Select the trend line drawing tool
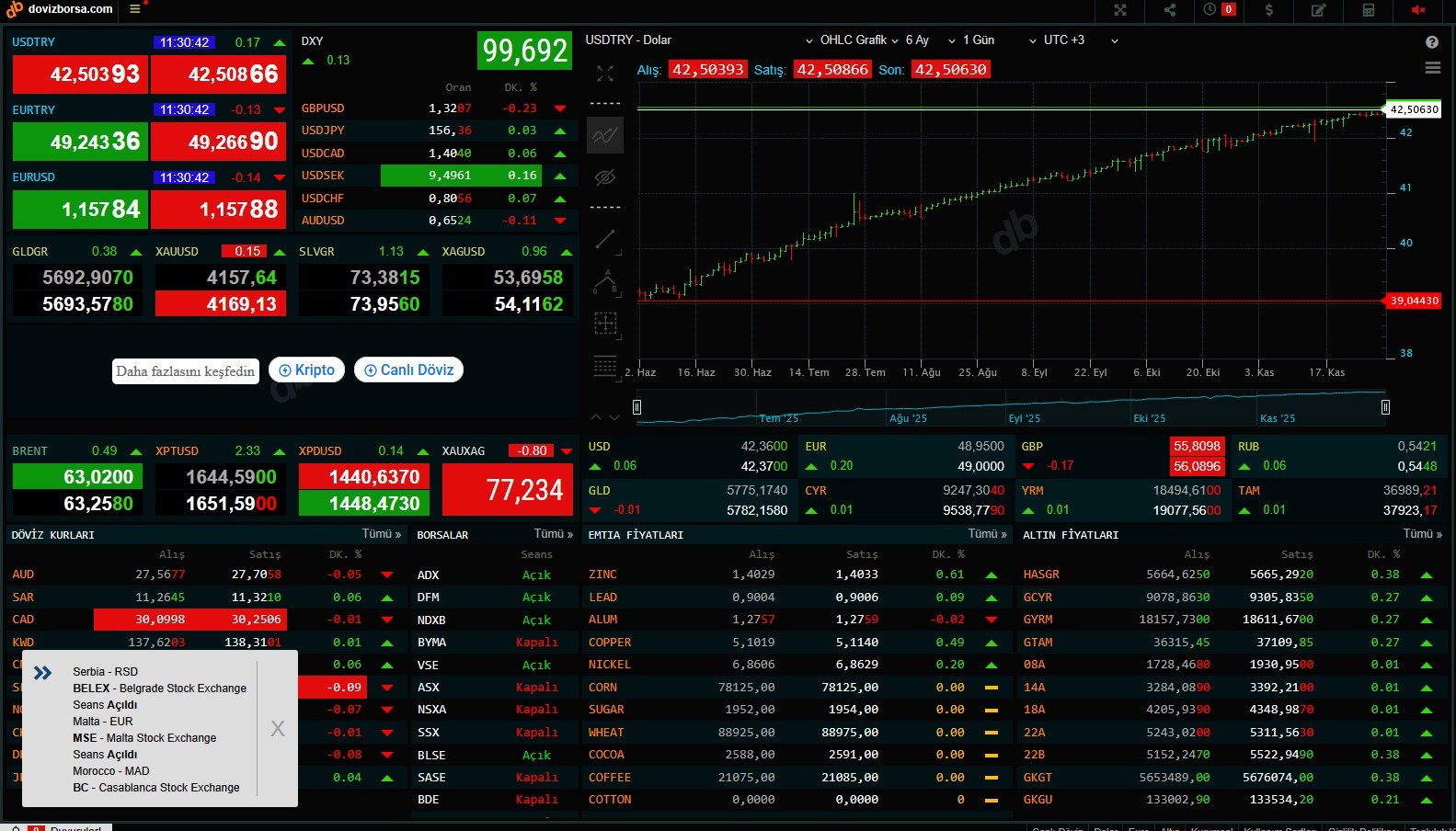The width and height of the screenshot is (1456, 831). (x=605, y=240)
